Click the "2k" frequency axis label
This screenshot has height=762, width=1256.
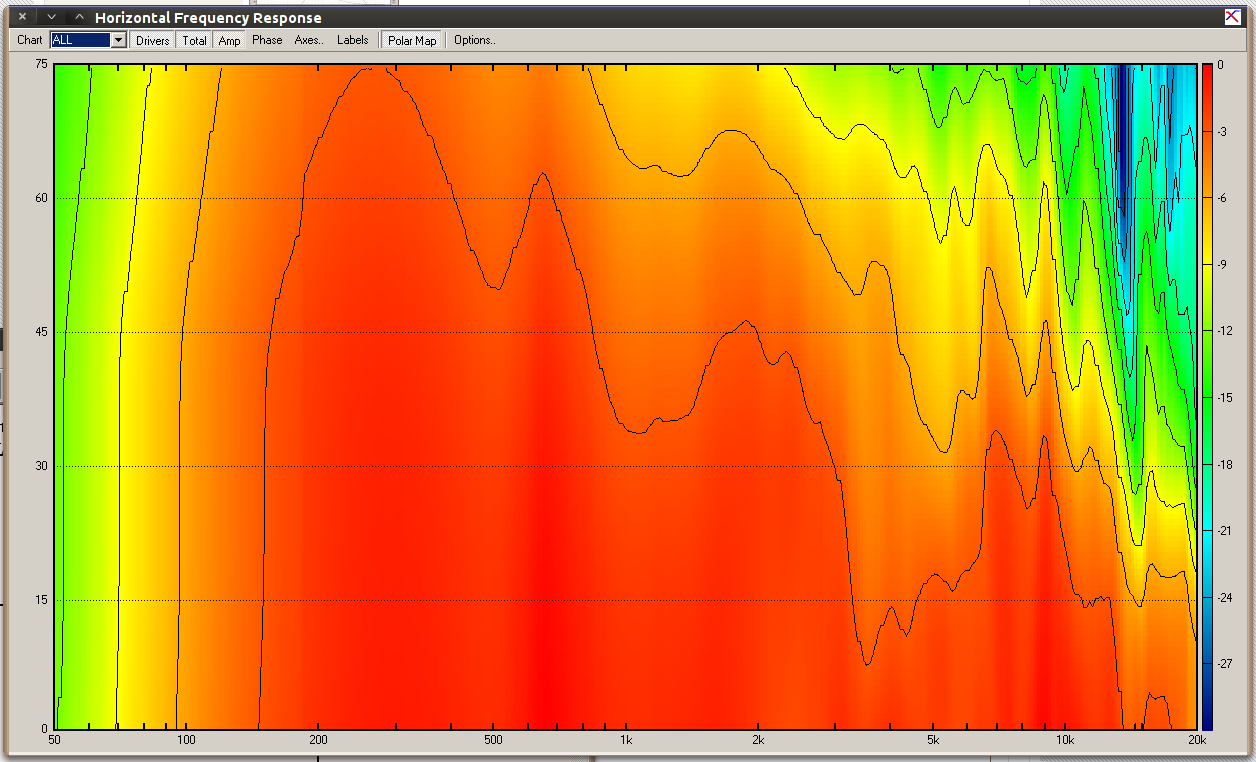click(x=758, y=741)
